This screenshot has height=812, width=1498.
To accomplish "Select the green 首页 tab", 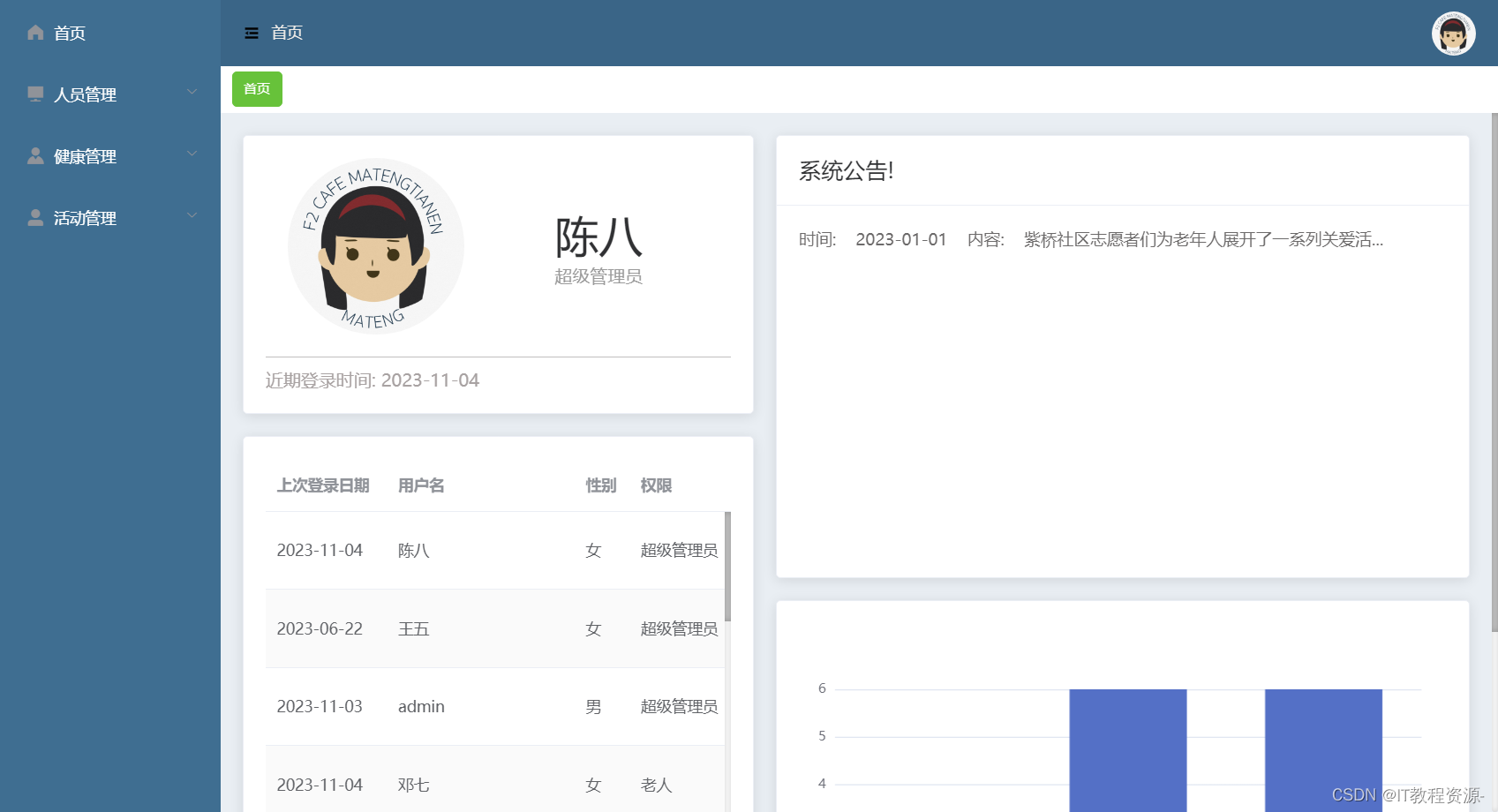I will (x=257, y=89).
